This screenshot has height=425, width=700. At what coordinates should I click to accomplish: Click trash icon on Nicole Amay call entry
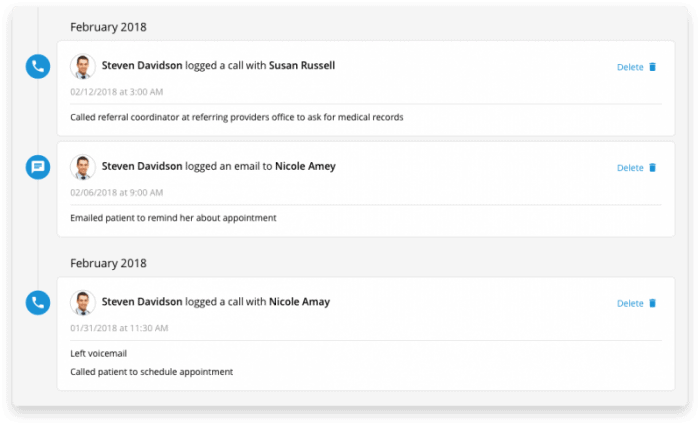pos(652,303)
